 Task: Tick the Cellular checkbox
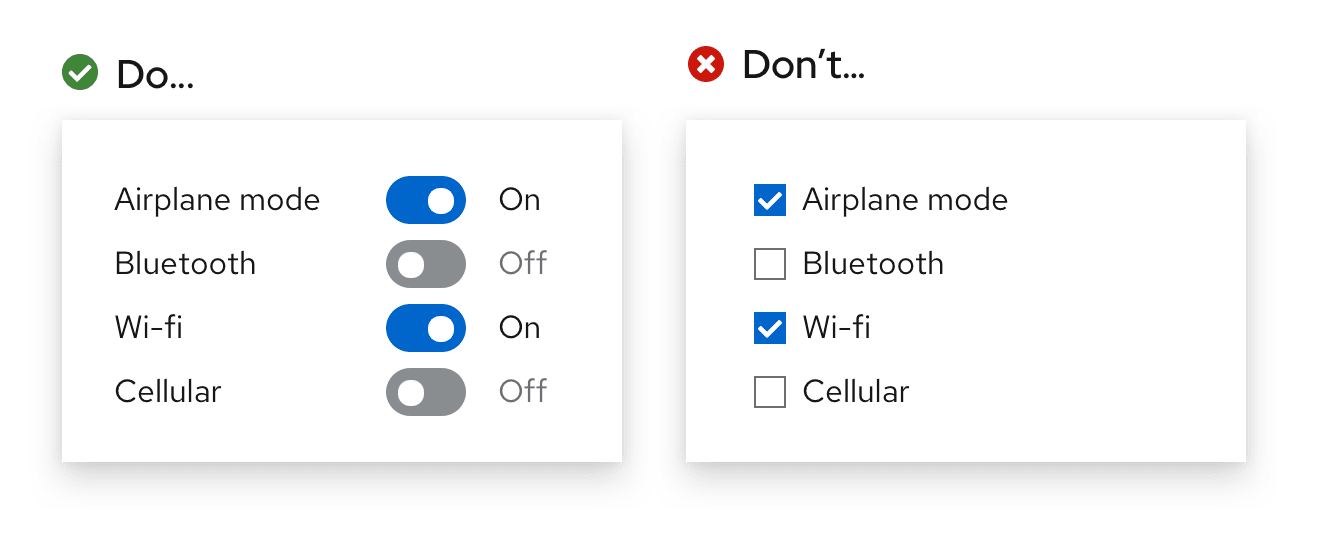click(769, 392)
